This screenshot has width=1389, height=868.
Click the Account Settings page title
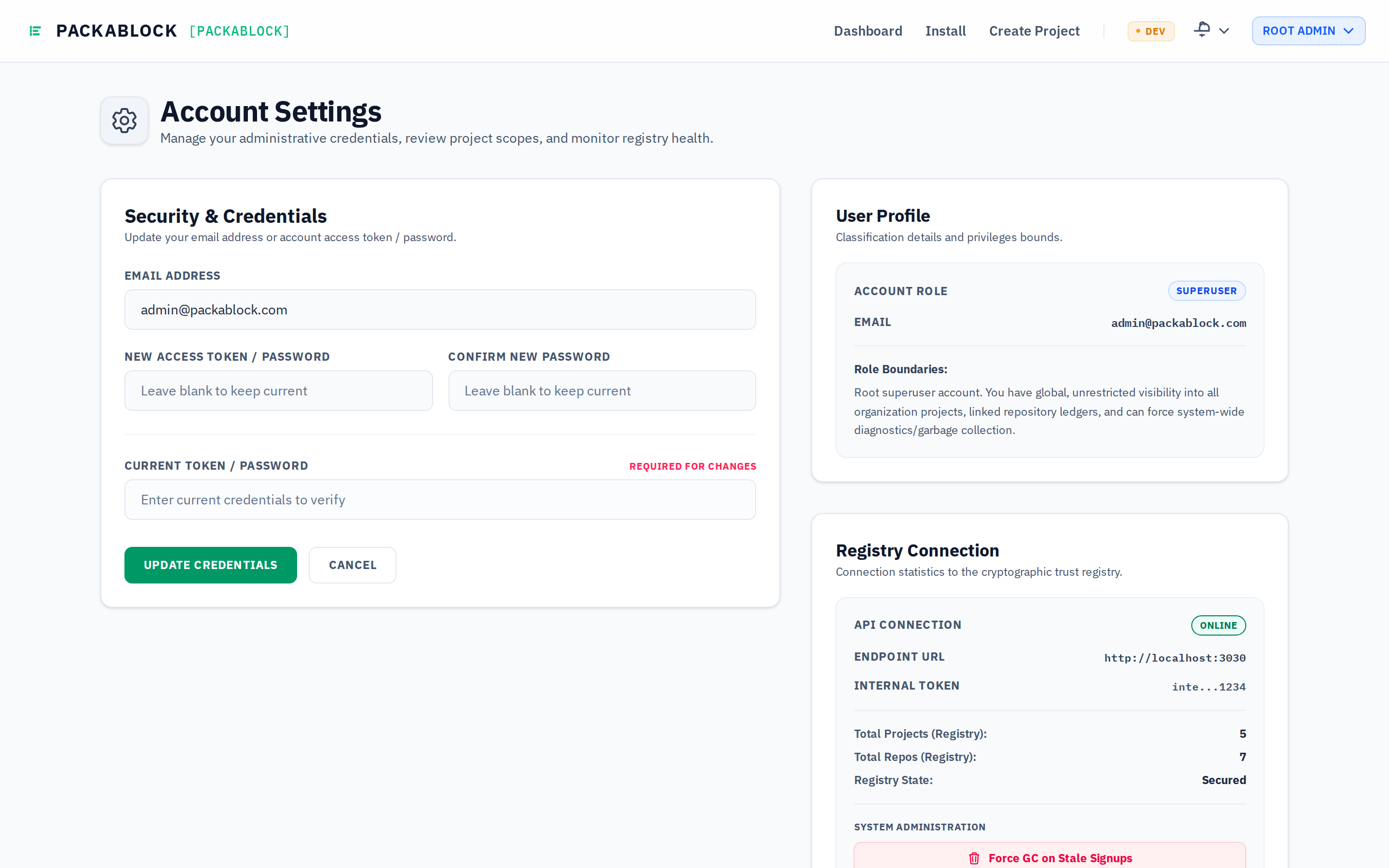(271, 111)
